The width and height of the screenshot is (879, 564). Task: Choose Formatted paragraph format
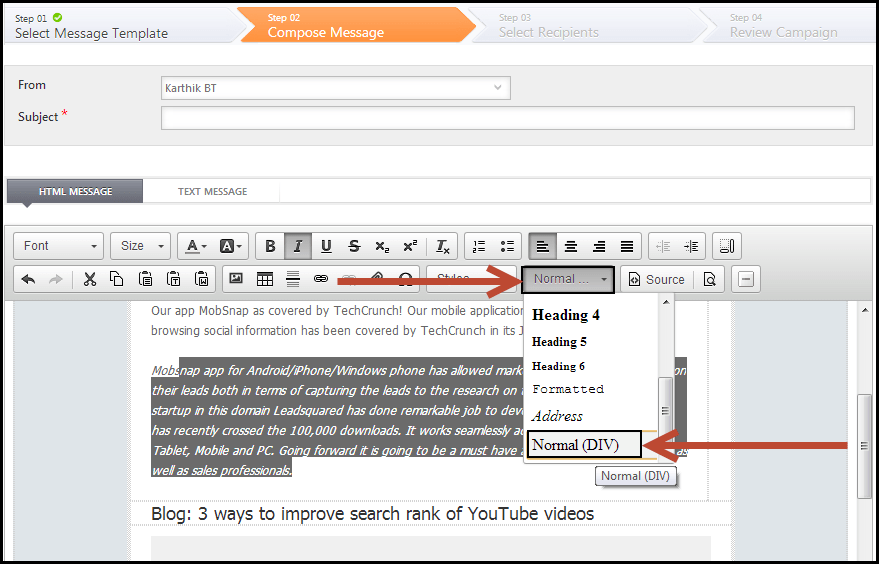(x=591, y=389)
